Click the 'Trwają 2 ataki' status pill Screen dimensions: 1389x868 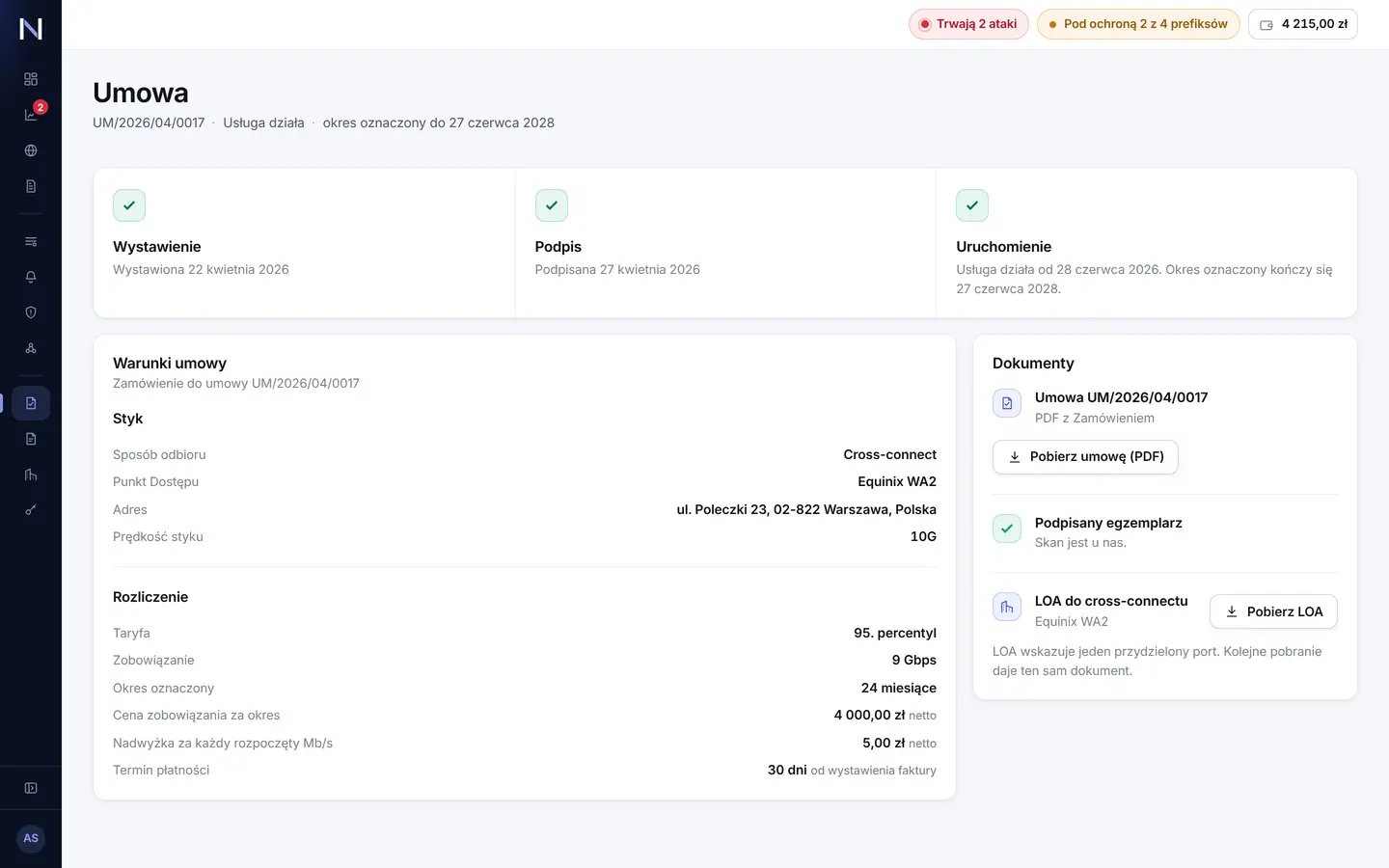click(x=968, y=24)
